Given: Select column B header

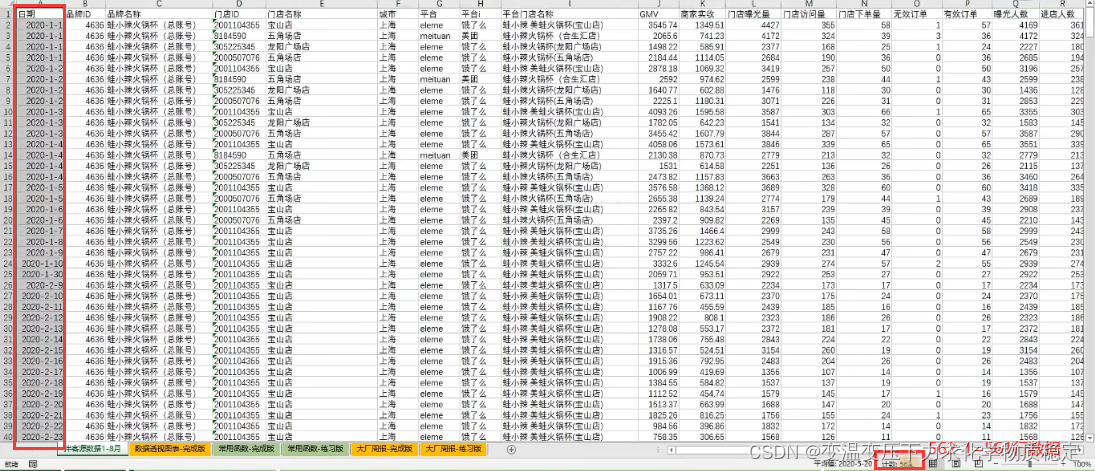Looking at the screenshot, I should click(85, 4).
